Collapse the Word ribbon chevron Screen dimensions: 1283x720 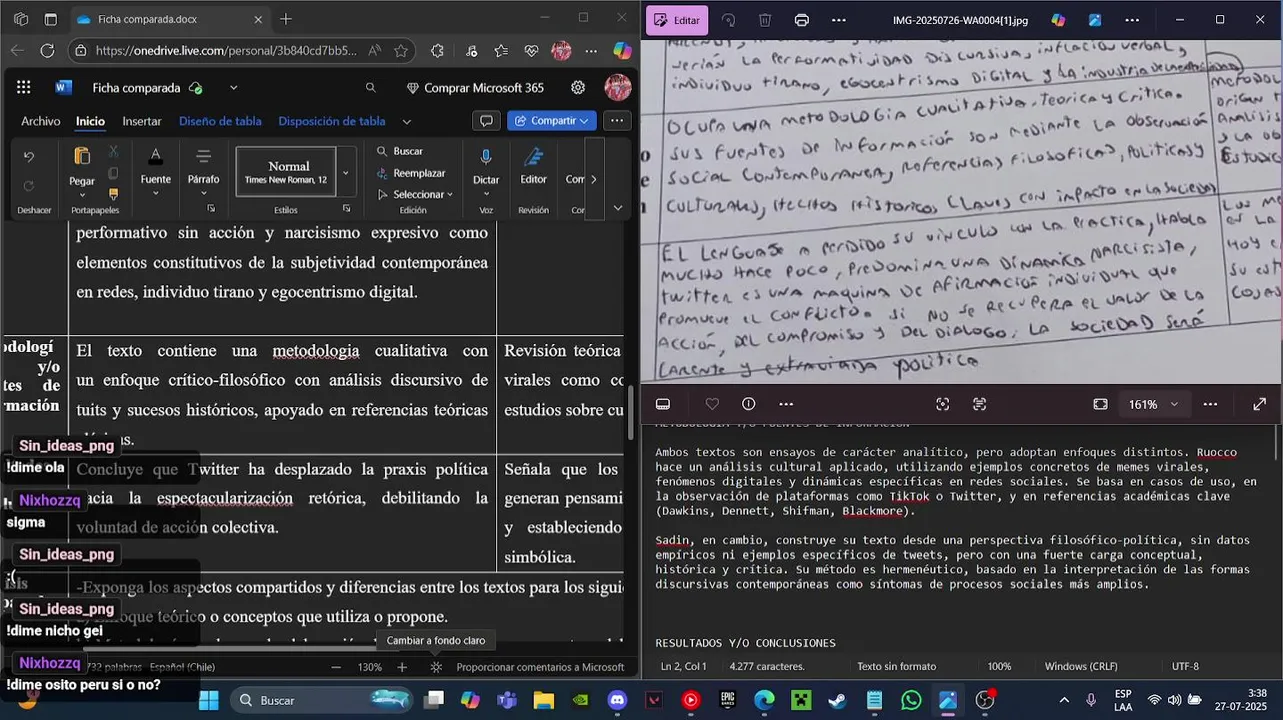617,208
